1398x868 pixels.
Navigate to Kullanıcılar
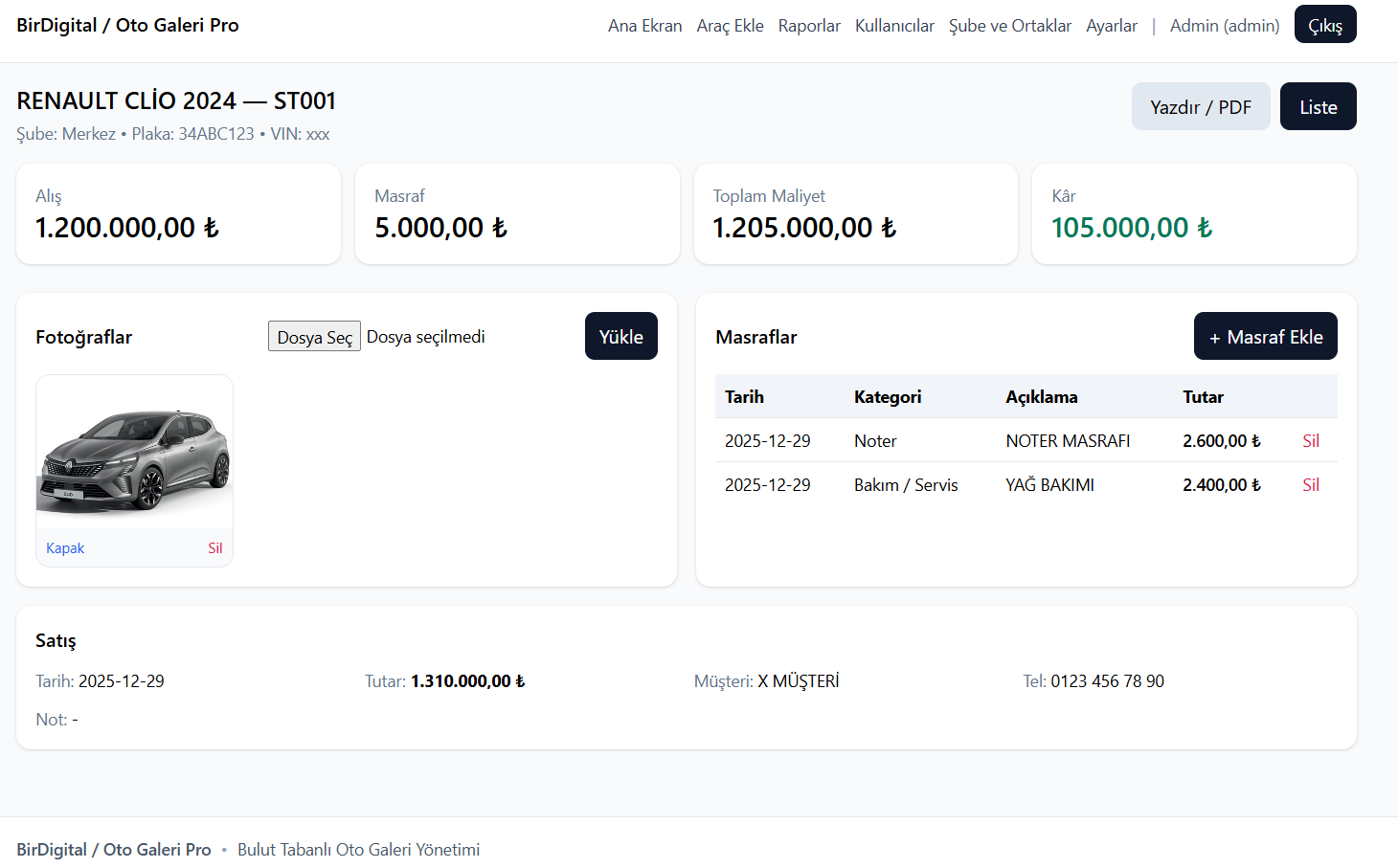(x=894, y=26)
